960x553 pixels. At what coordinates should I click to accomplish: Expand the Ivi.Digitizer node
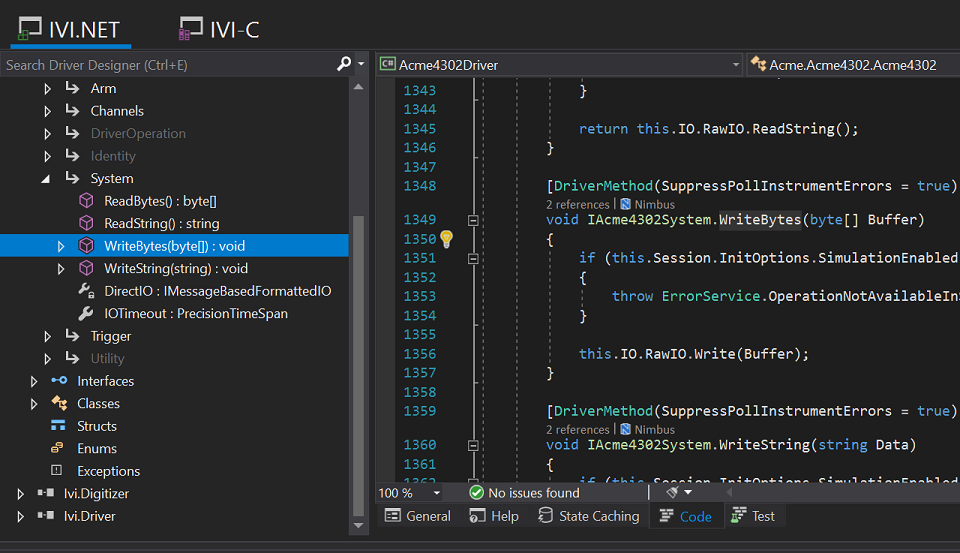click(21, 494)
